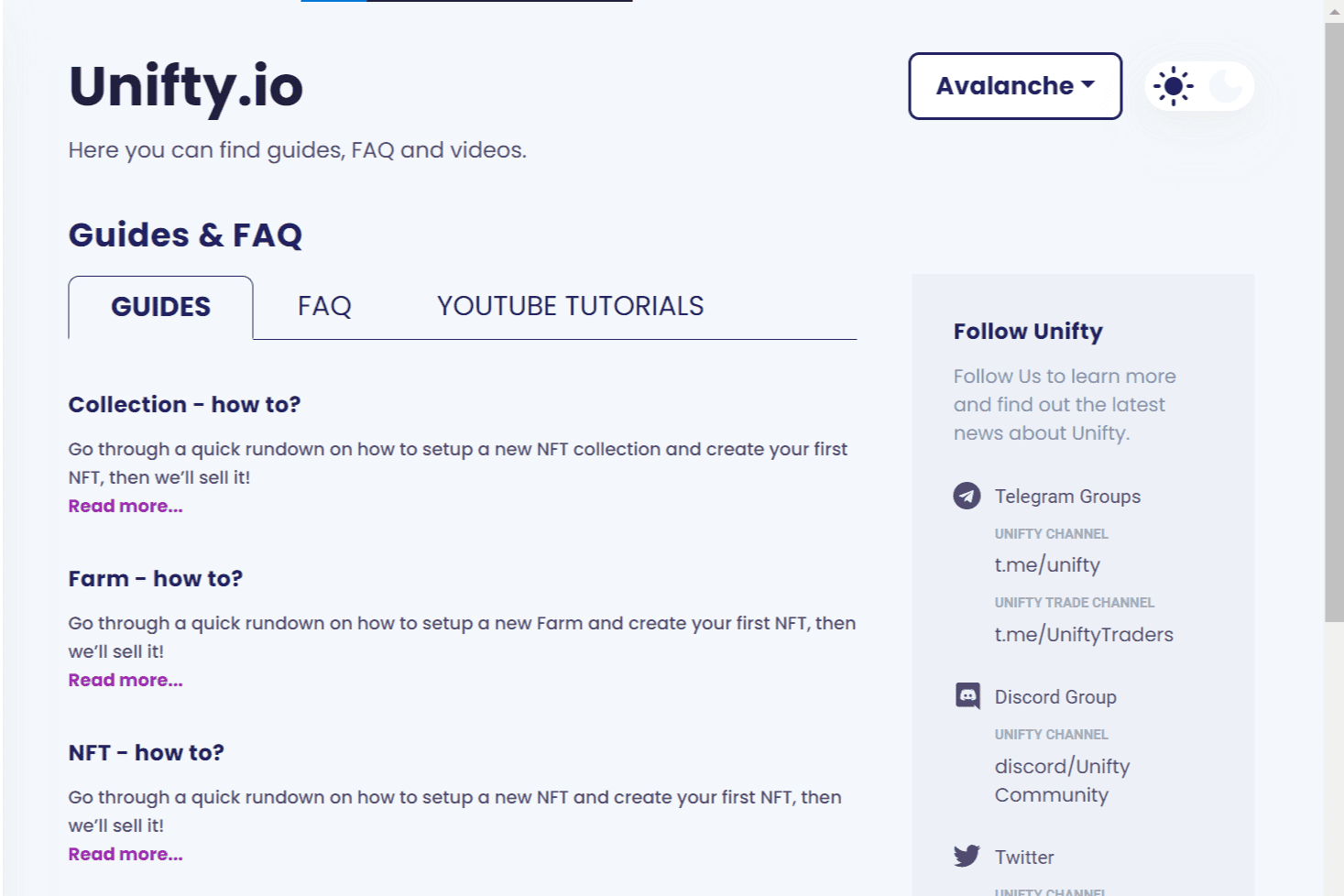Click the moon icon in theme switcher
This screenshot has width=1344, height=896.
click(x=1228, y=86)
